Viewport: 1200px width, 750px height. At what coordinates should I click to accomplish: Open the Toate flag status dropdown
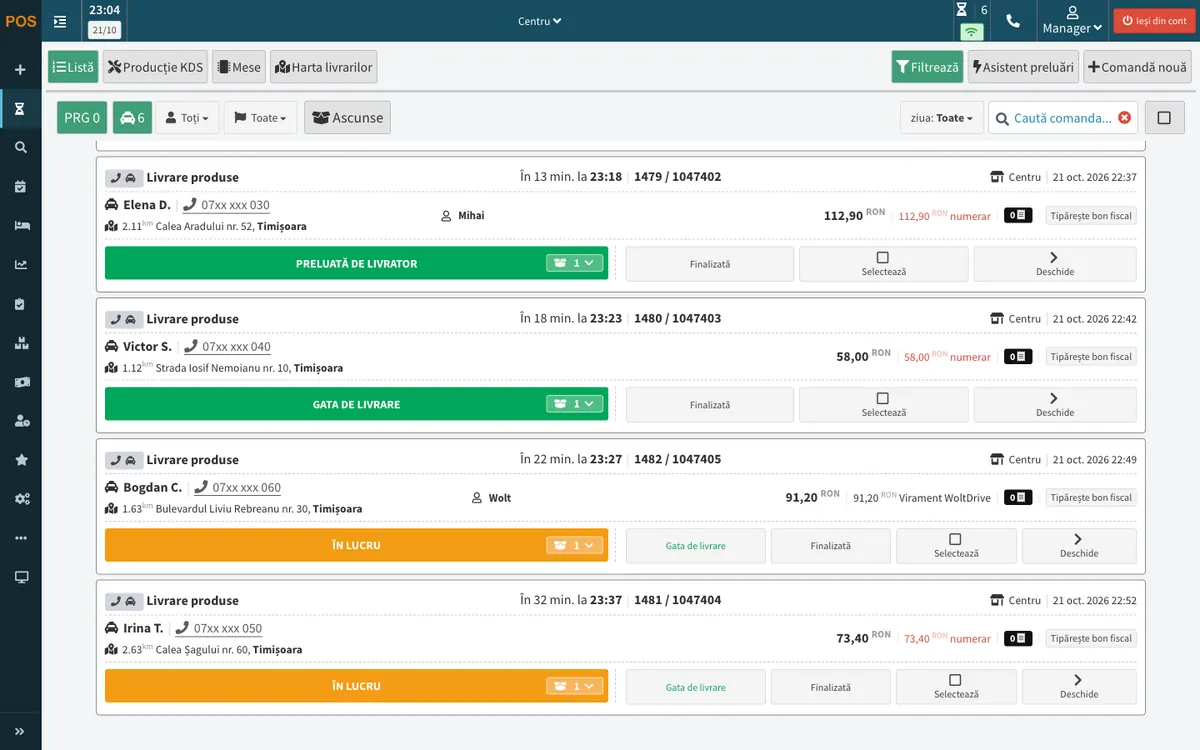260,118
